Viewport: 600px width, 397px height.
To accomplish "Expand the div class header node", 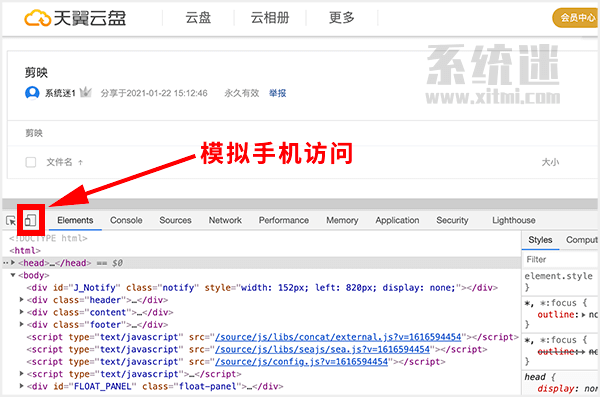I will click(22, 300).
